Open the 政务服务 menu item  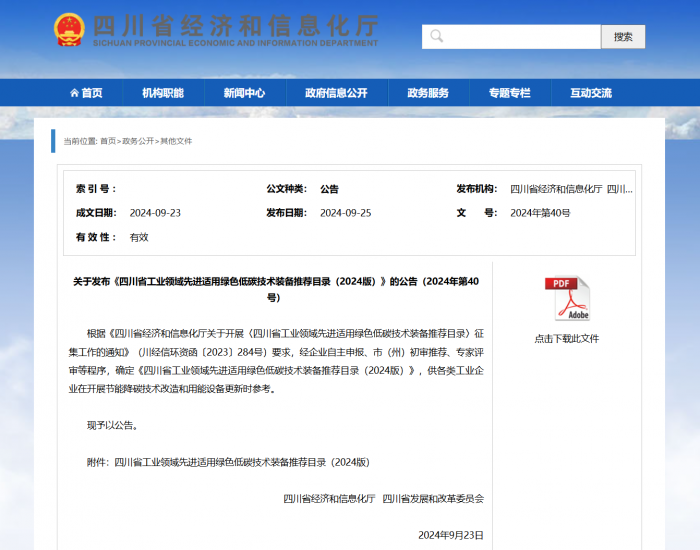pos(428,93)
